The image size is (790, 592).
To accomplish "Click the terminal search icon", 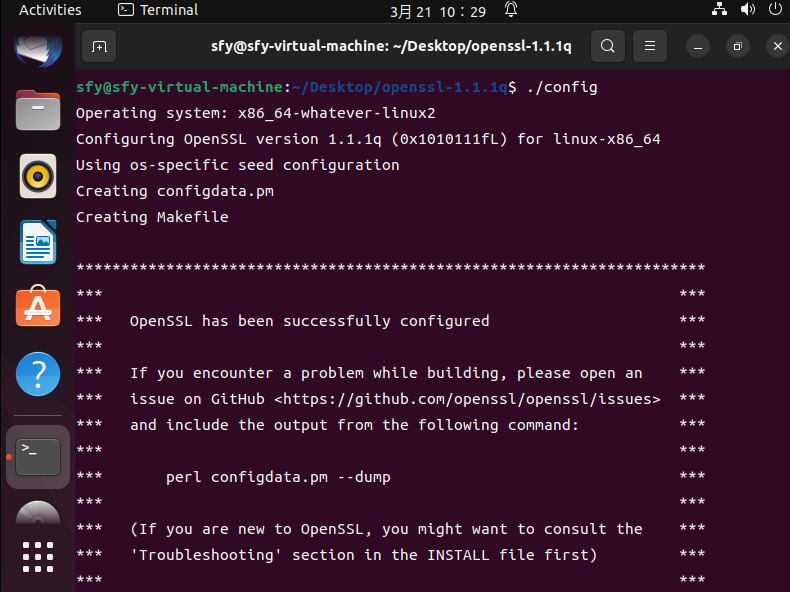I will 607,46.
